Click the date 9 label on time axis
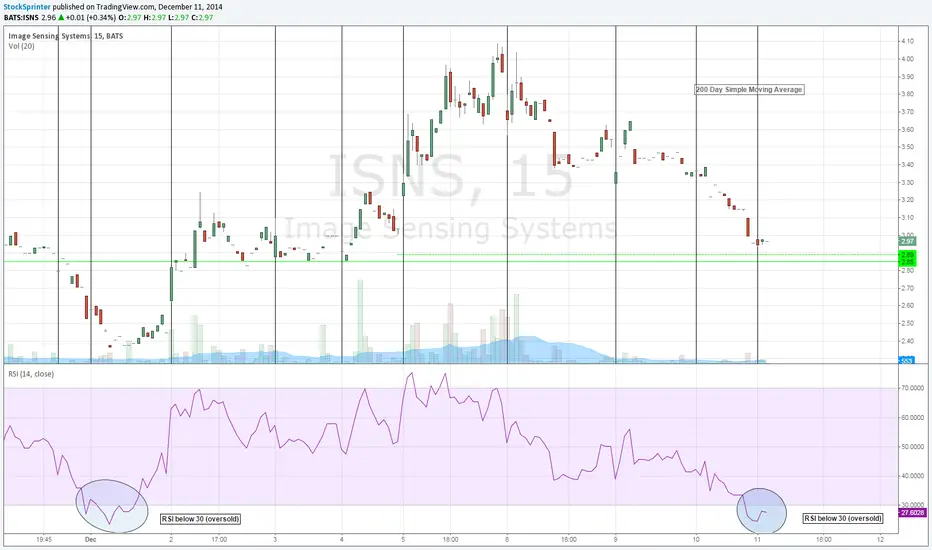The height and width of the screenshot is (550, 932). pos(616,540)
